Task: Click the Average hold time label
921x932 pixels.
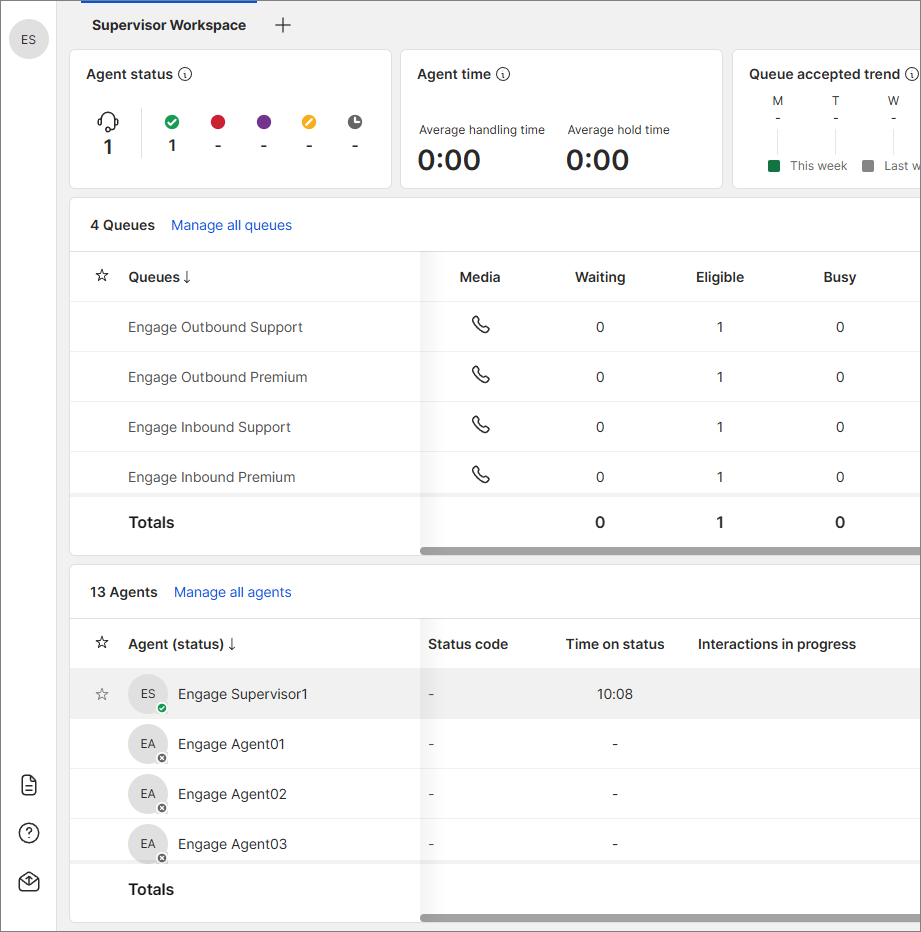Action: 618,130
